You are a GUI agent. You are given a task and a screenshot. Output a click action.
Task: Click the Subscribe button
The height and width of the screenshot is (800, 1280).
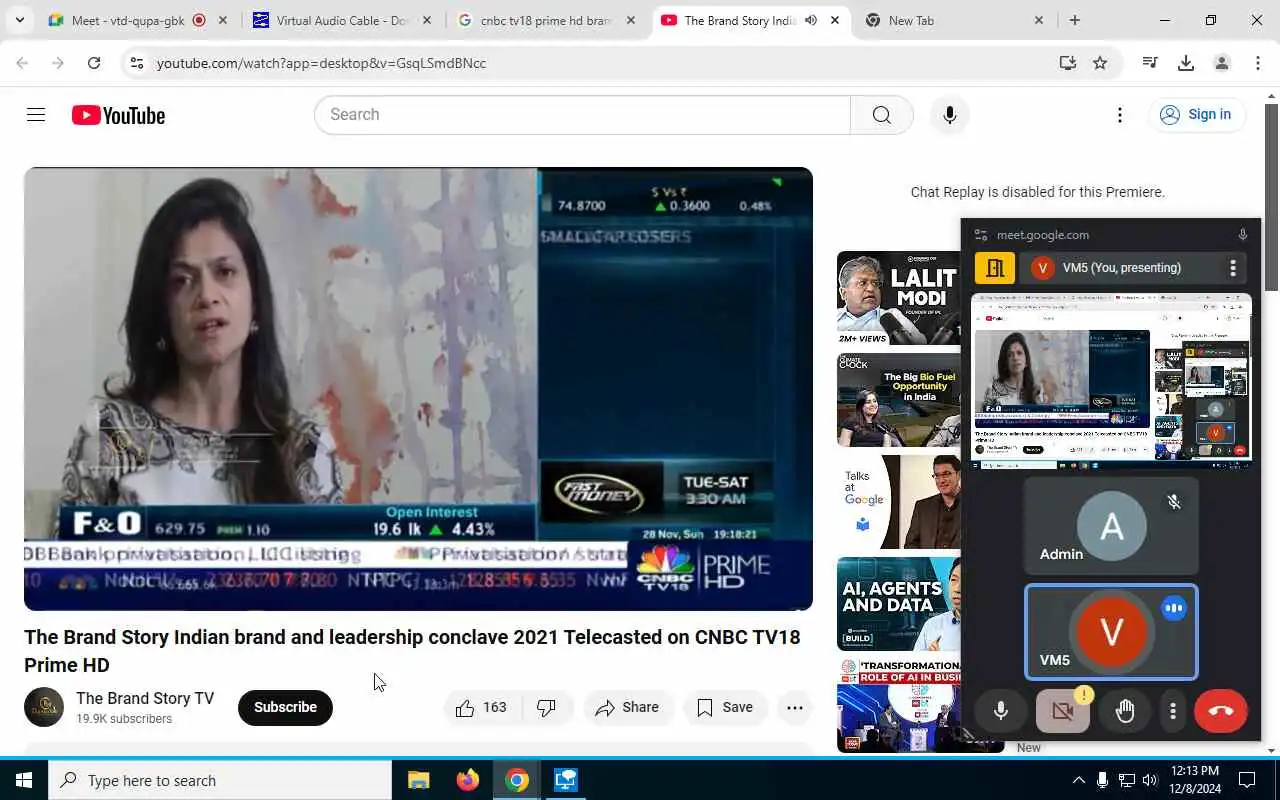click(285, 707)
